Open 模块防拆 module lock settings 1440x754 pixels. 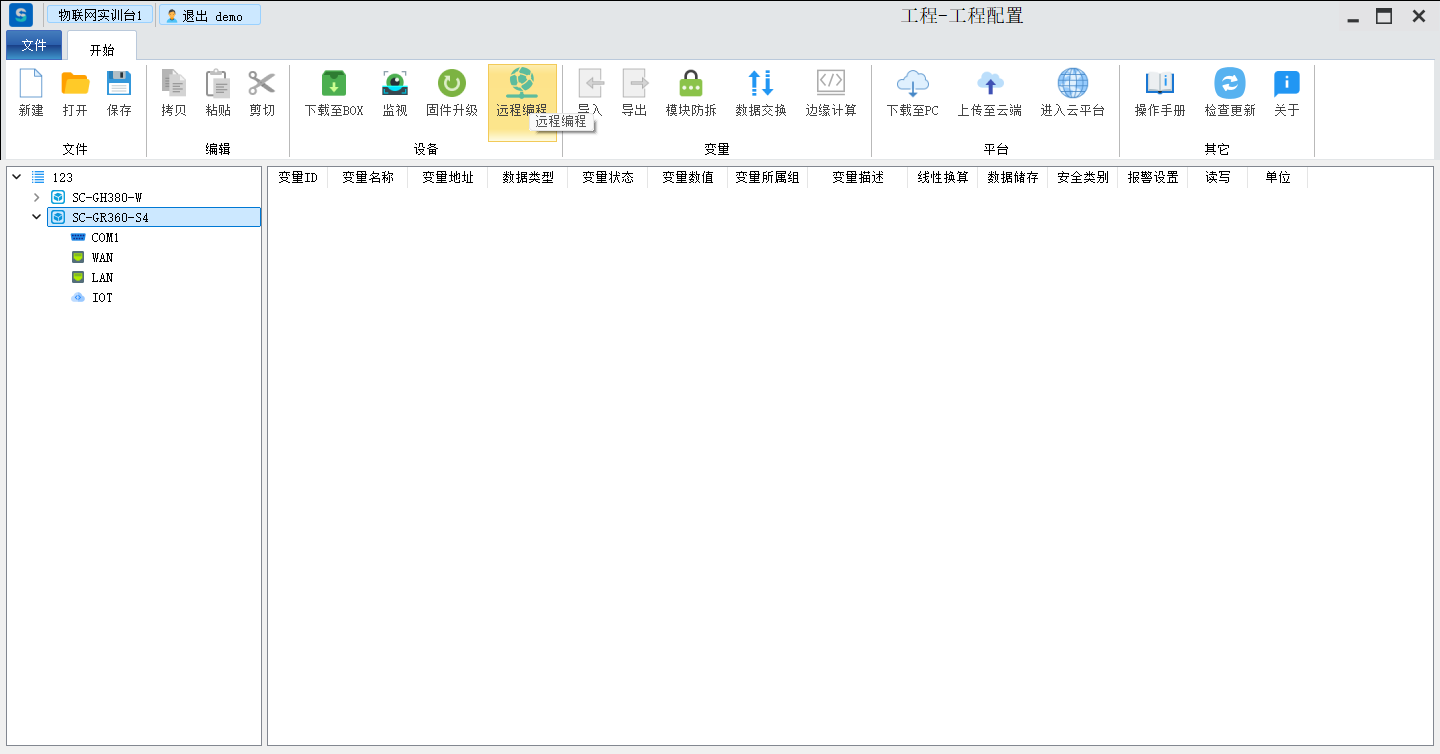(x=691, y=84)
